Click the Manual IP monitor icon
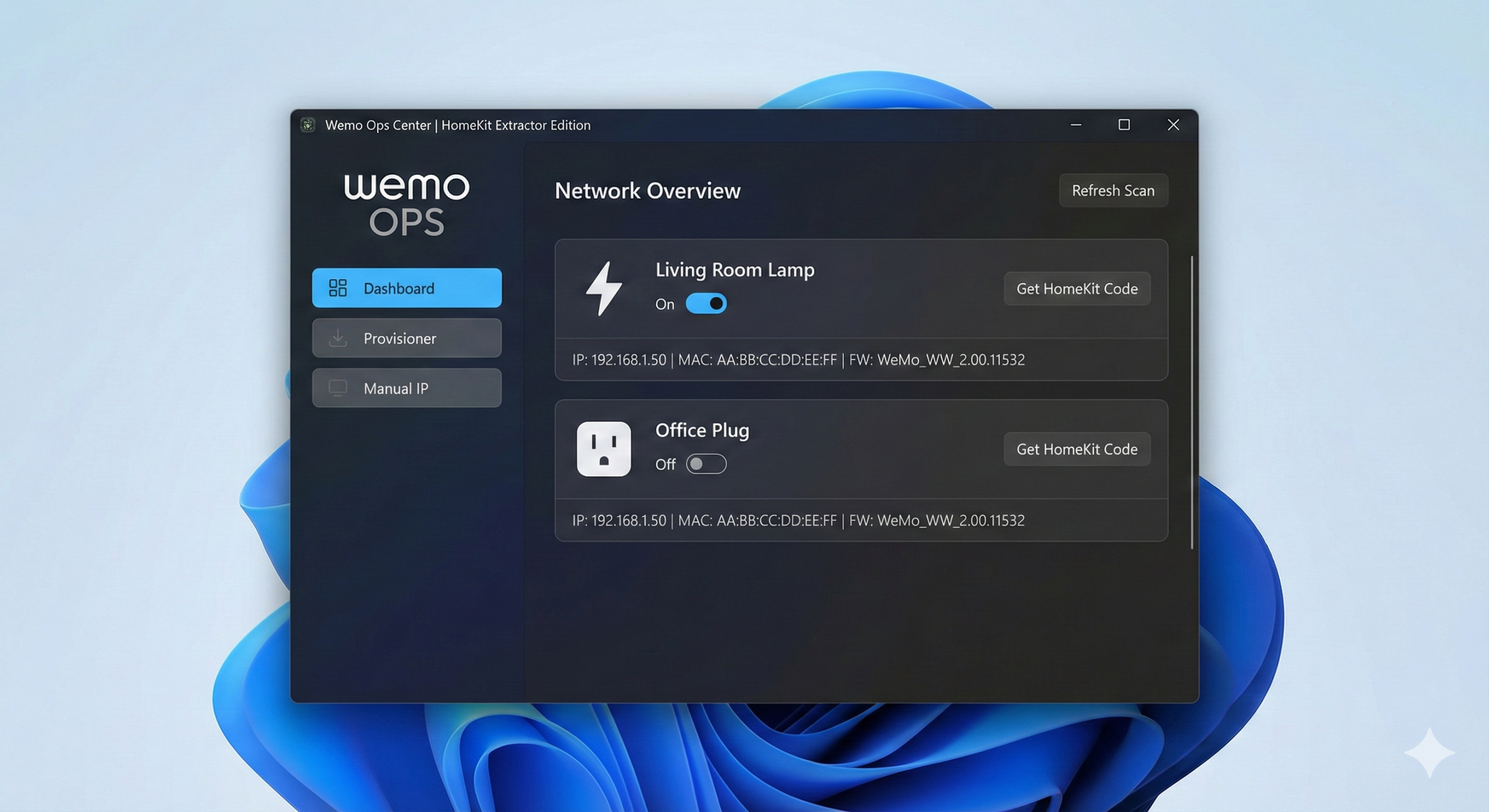 [337, 388]
